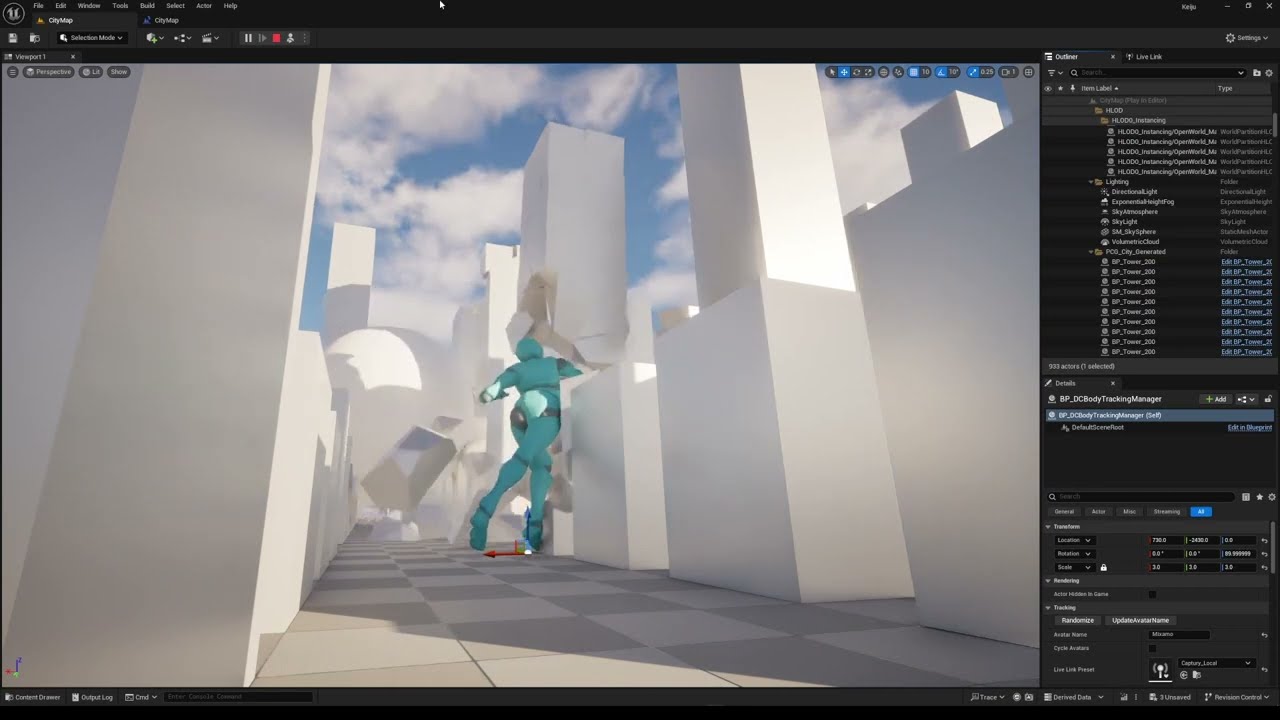Viewport: 1280px width, 720px height.
Task: Open the Live Link Preset Captury_Local dropdown
Action: (1216, 663)
